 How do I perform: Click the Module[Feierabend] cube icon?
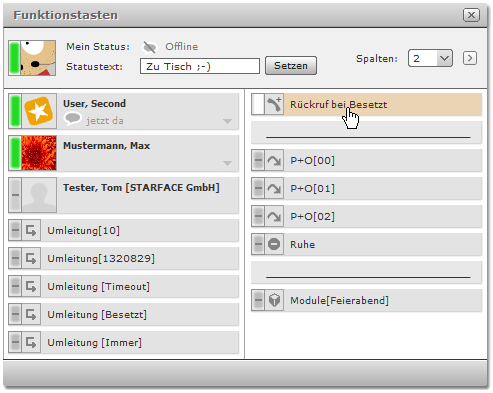pyautogui.click(x=274, y=300)
